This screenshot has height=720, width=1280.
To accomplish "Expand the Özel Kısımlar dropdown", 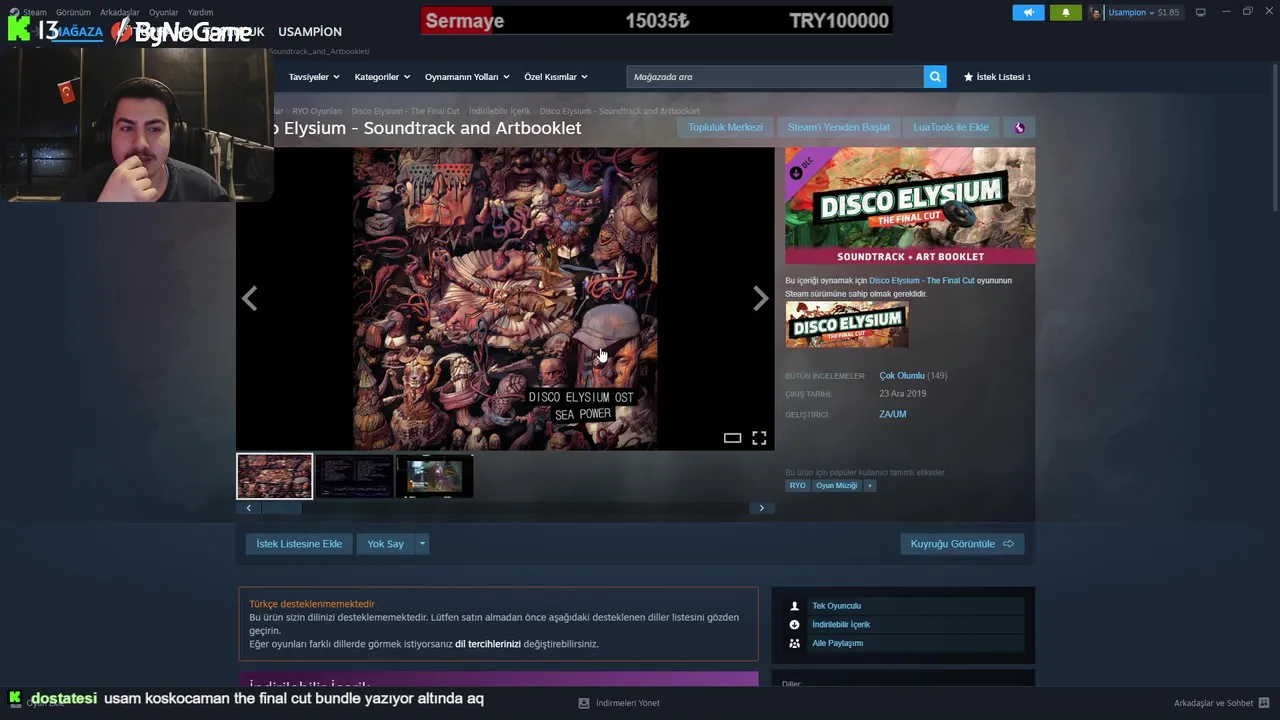I will coord(556,77).
